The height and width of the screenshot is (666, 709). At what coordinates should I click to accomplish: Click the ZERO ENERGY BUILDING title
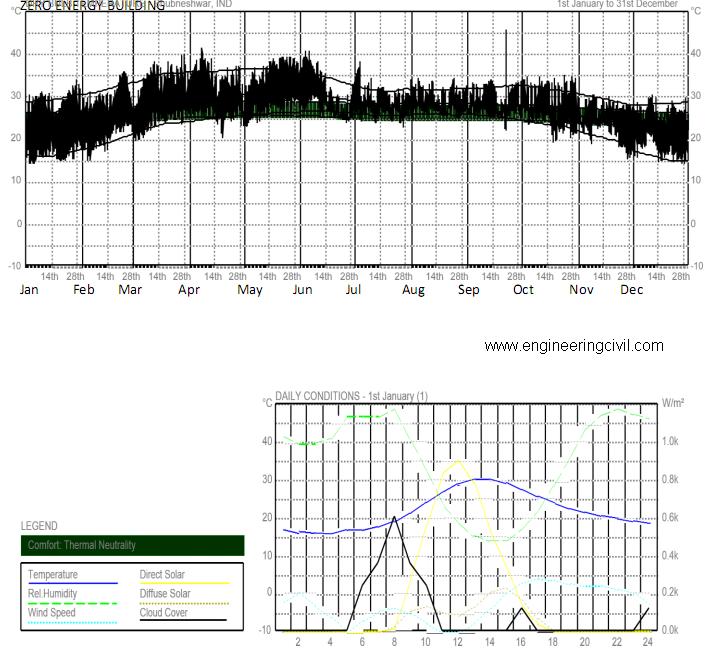[x=92, y=6]
